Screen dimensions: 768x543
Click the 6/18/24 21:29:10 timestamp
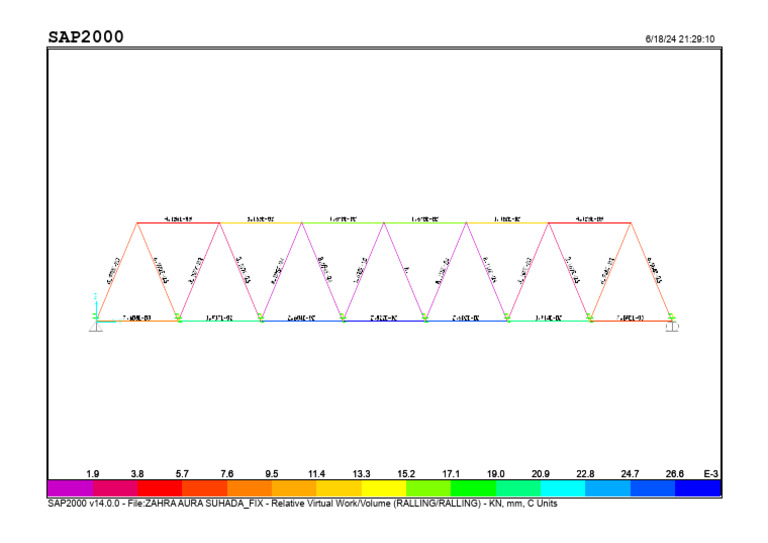tap(680, 39)
